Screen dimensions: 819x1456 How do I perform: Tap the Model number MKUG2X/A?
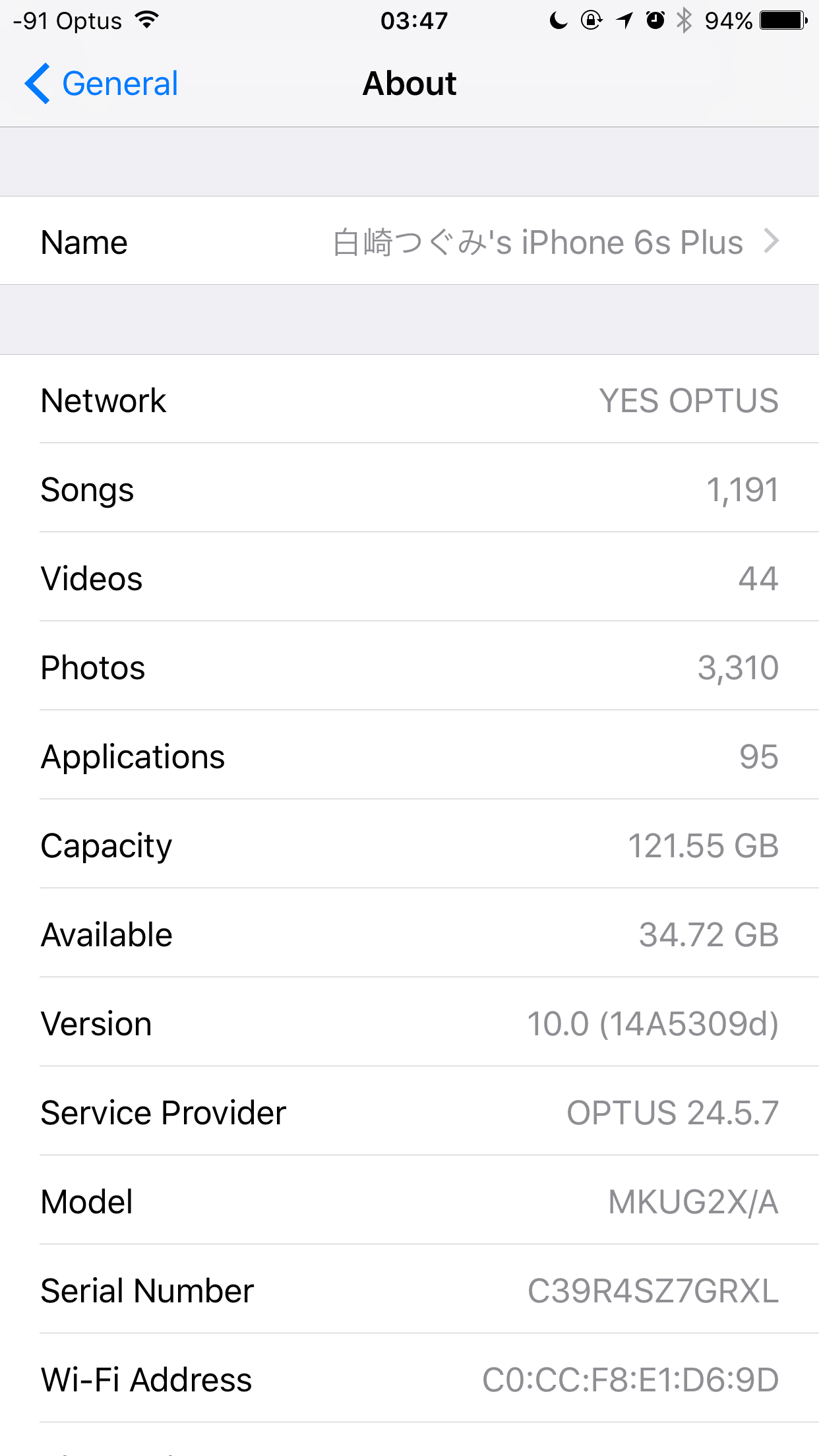pyautogui.click(x=693, y=1201)
